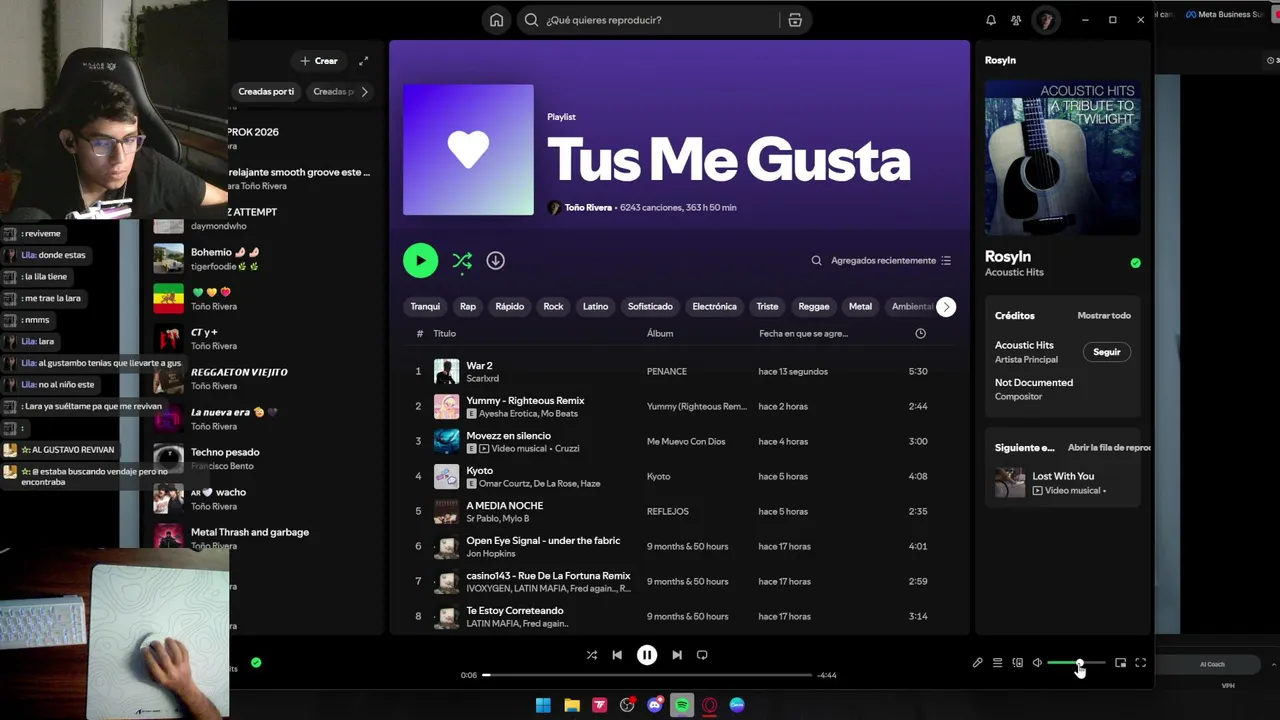Viewport: 1280px width, 720px height.
Task: Open the Crear menu
Action: [x=319, y=61]
